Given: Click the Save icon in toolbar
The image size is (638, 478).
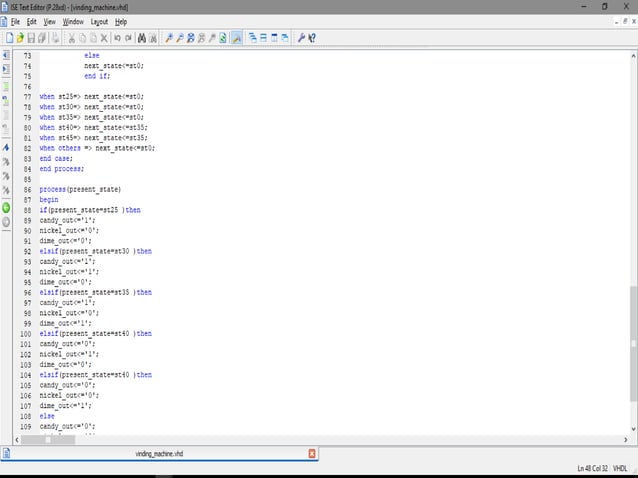Looking at the screenshot, I should pyautogui.click(x=32, y=37).
